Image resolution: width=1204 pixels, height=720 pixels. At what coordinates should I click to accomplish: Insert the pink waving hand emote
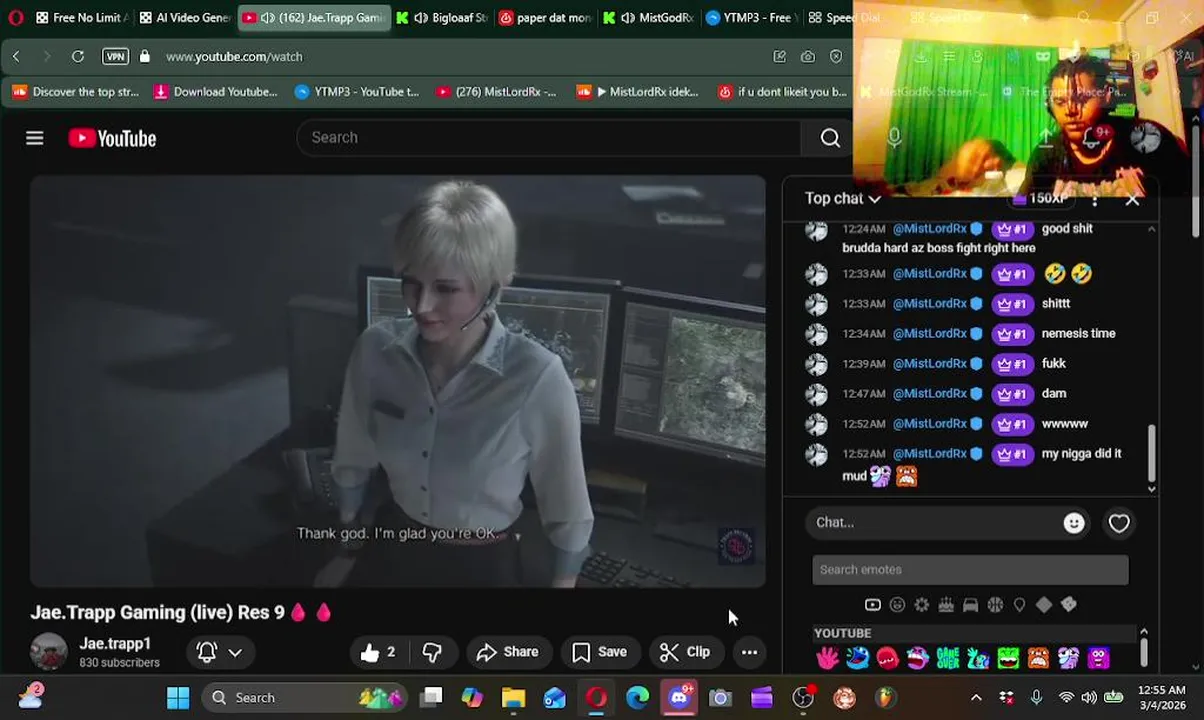827,657
